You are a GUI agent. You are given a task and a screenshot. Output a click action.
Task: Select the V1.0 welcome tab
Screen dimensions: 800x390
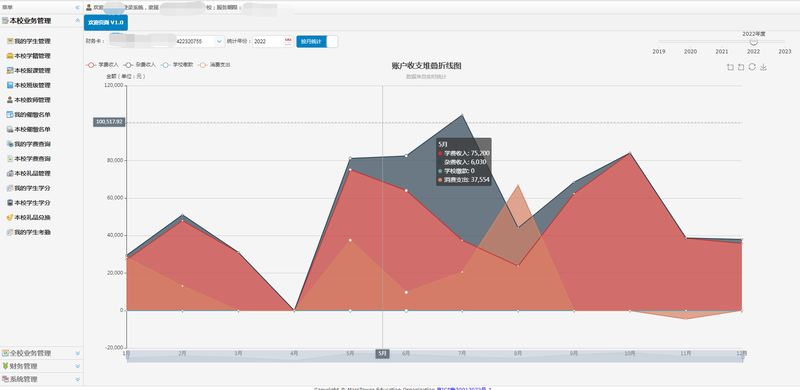click(106, 23)
